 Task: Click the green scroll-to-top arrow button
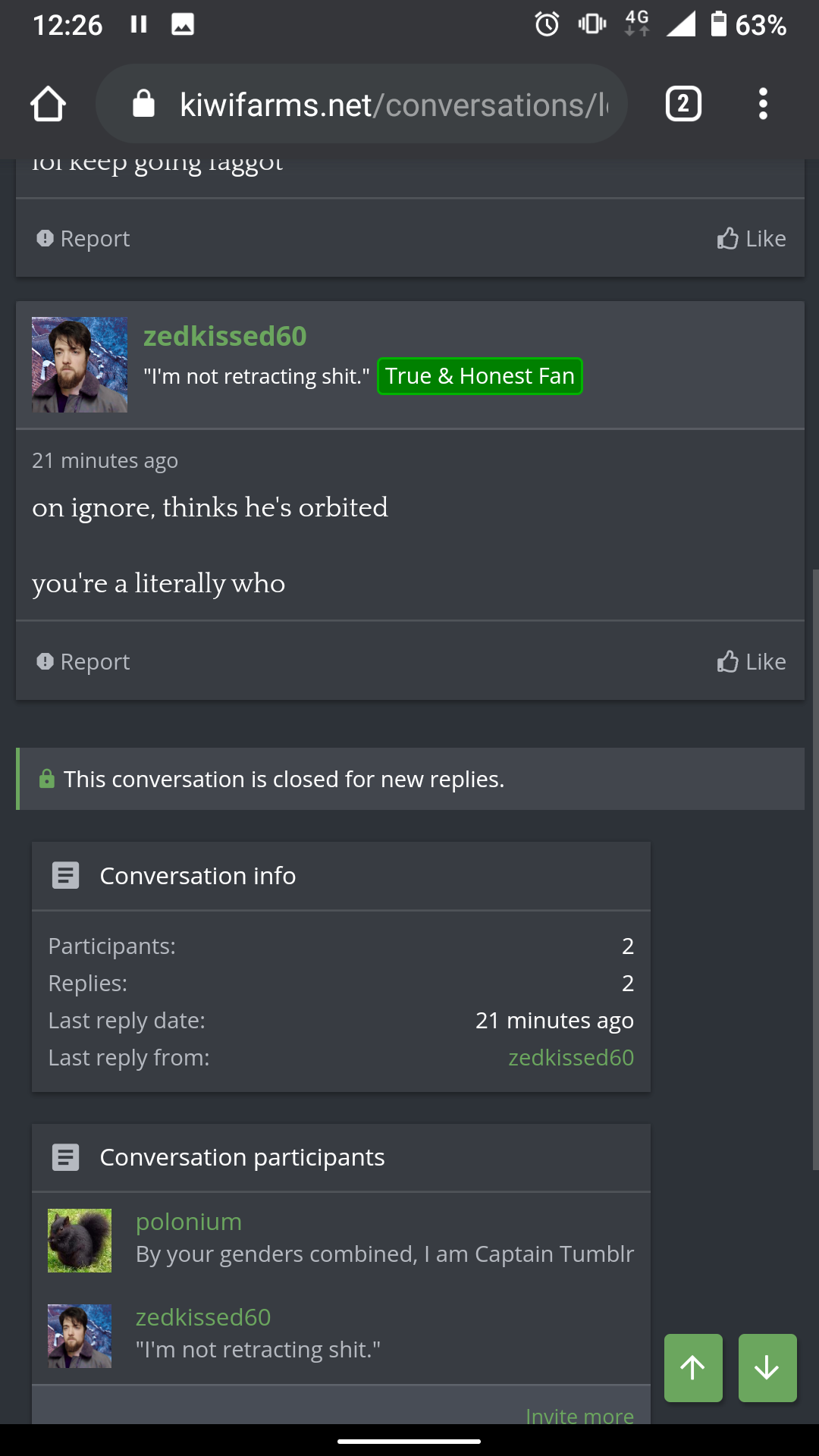click(x=693, y=1368)
